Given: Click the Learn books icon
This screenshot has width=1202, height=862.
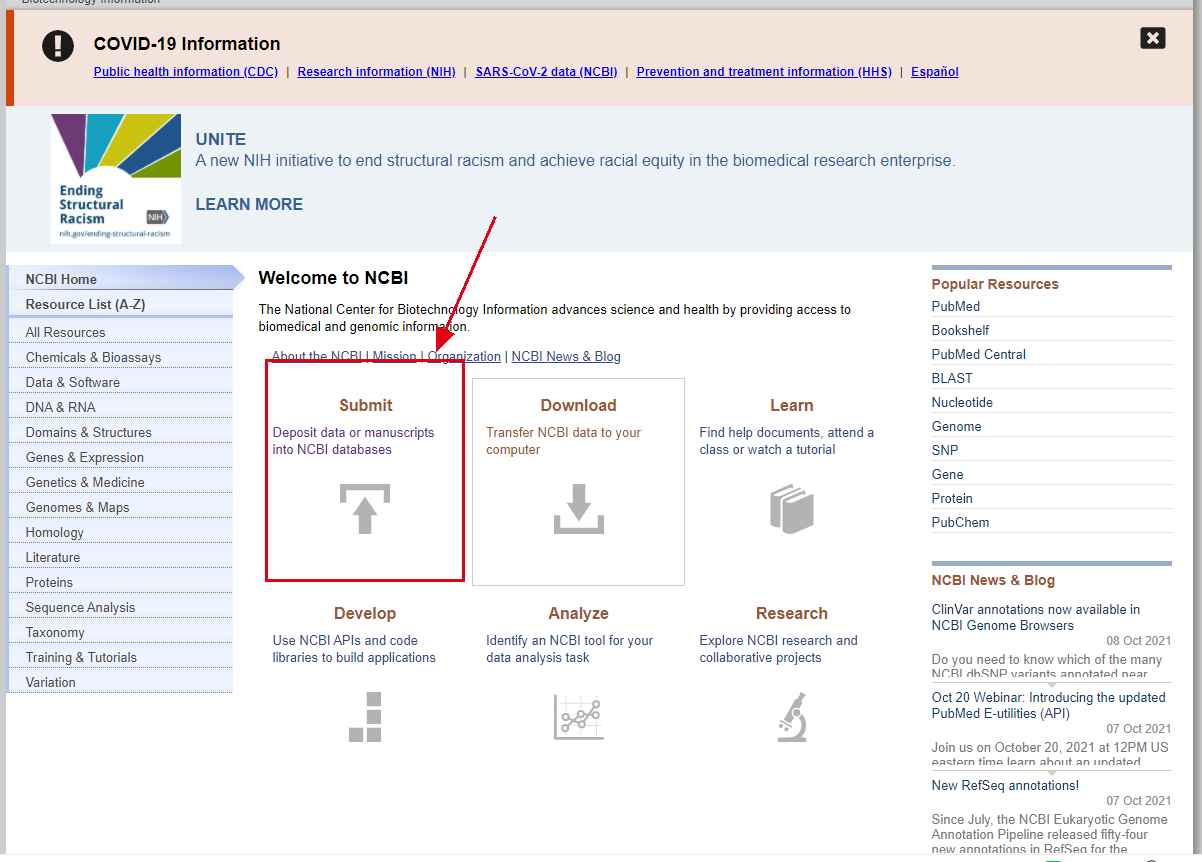Looking at the screenshot, I should pos(792,508).
